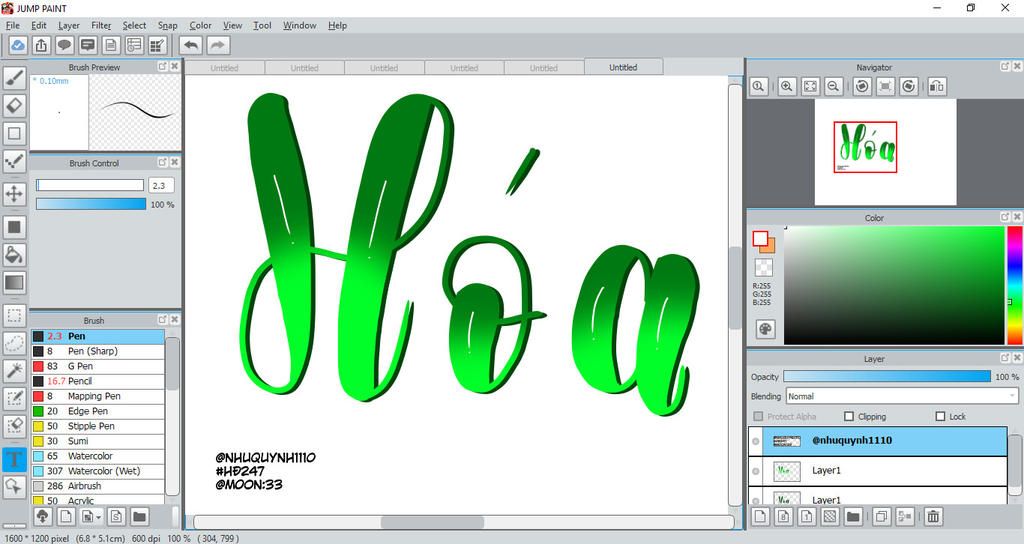Open add-brush dropdown arrow in Brush panel
Image resolution: width=1024 pixels, height=544 pixels.
point(99,517)
